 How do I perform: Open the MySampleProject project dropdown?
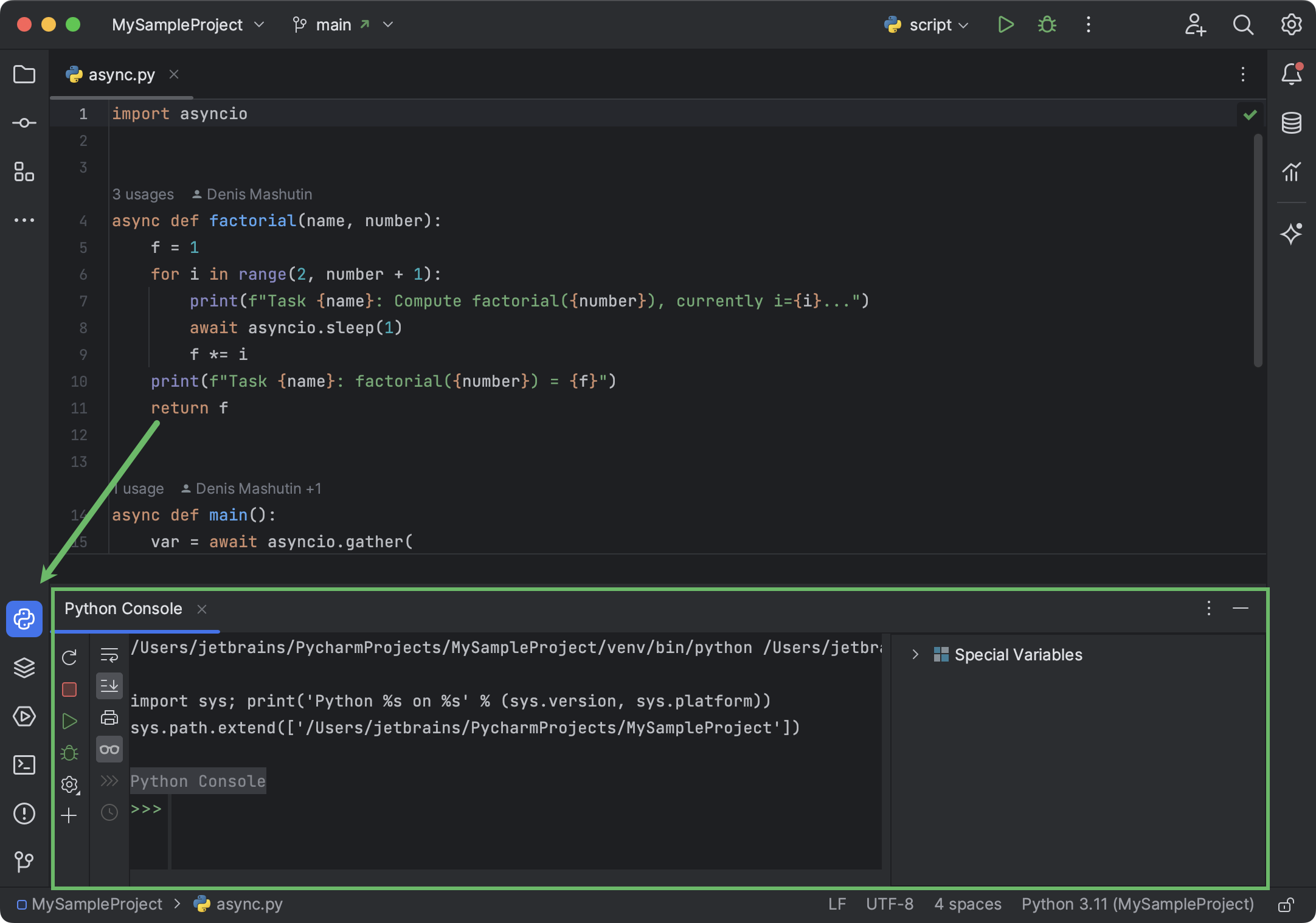188,25
